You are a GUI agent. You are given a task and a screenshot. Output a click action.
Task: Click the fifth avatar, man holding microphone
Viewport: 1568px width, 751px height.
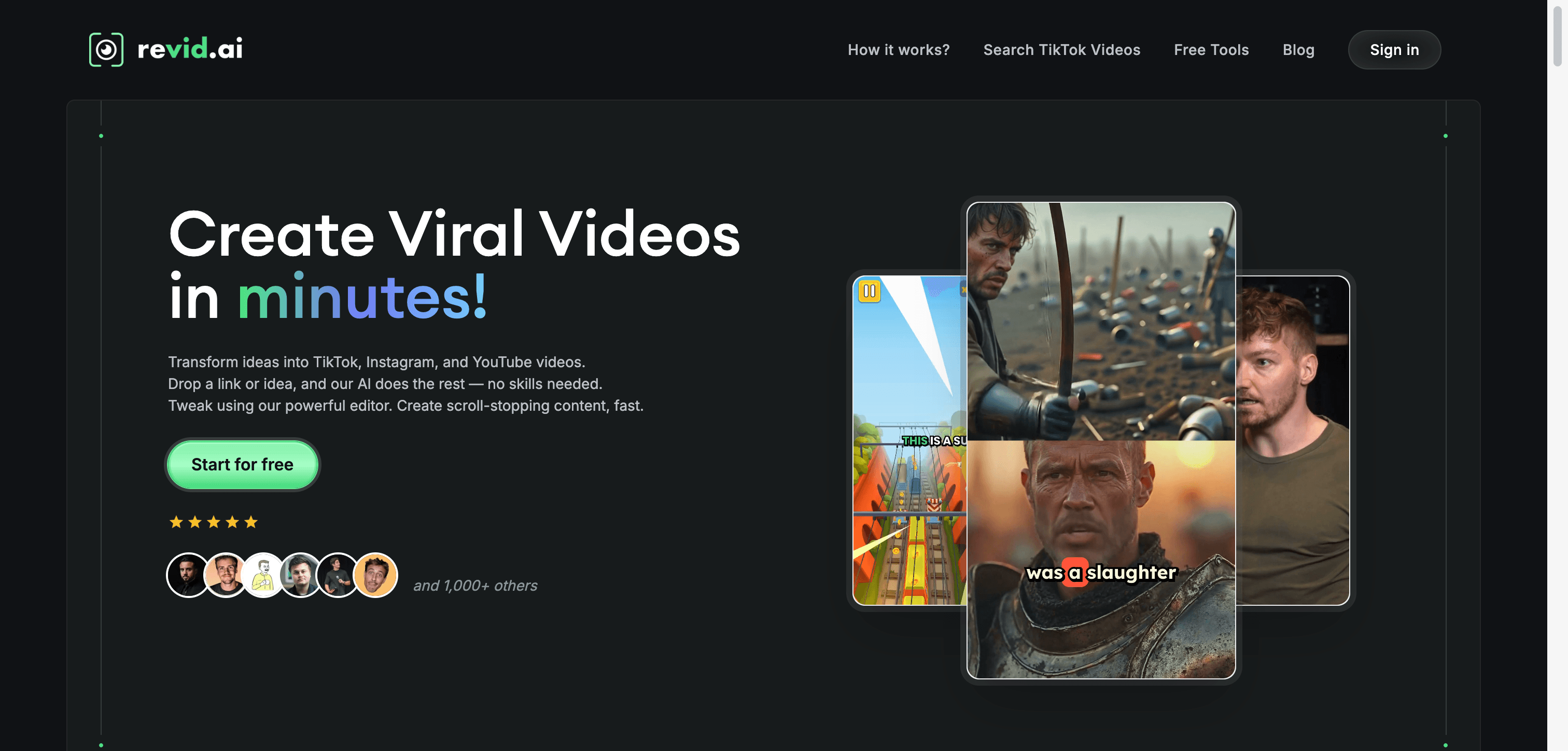(x=338, y=575)
